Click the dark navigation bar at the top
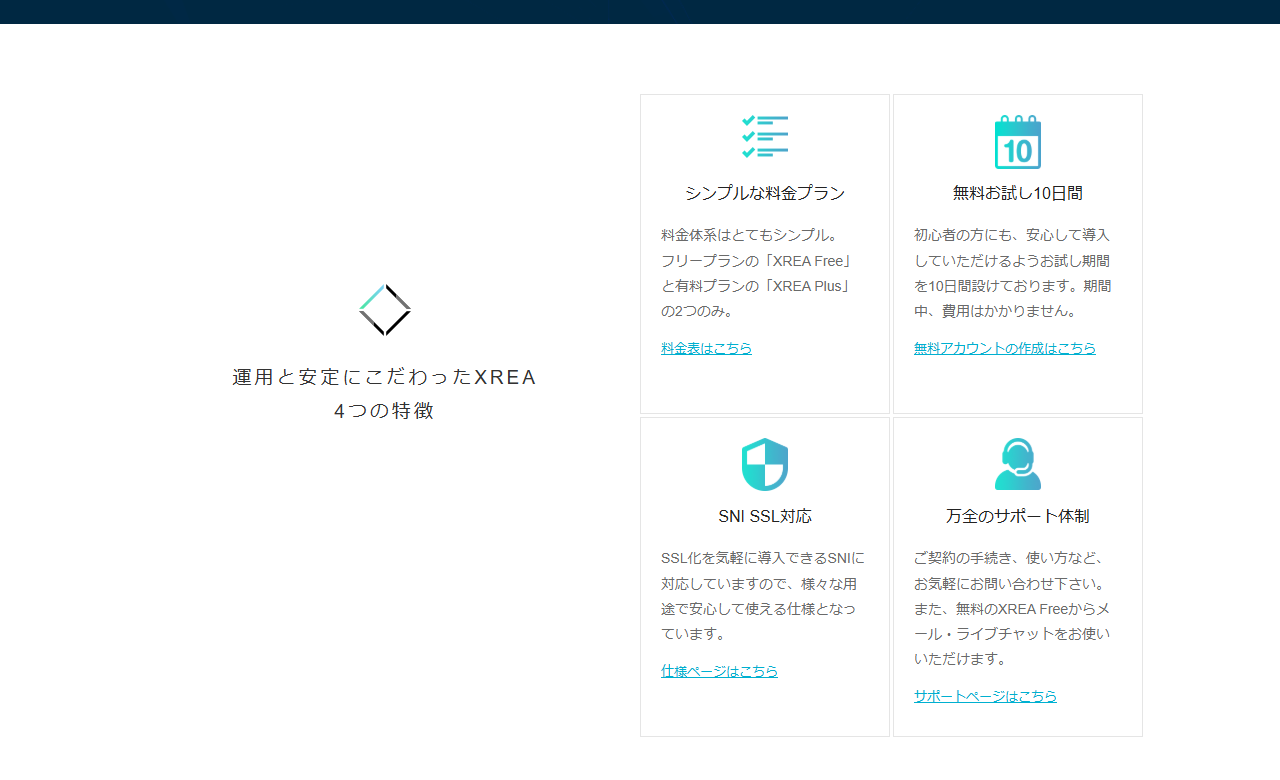1280x780 pixels. pyautogui.click(x=640, y=11)
